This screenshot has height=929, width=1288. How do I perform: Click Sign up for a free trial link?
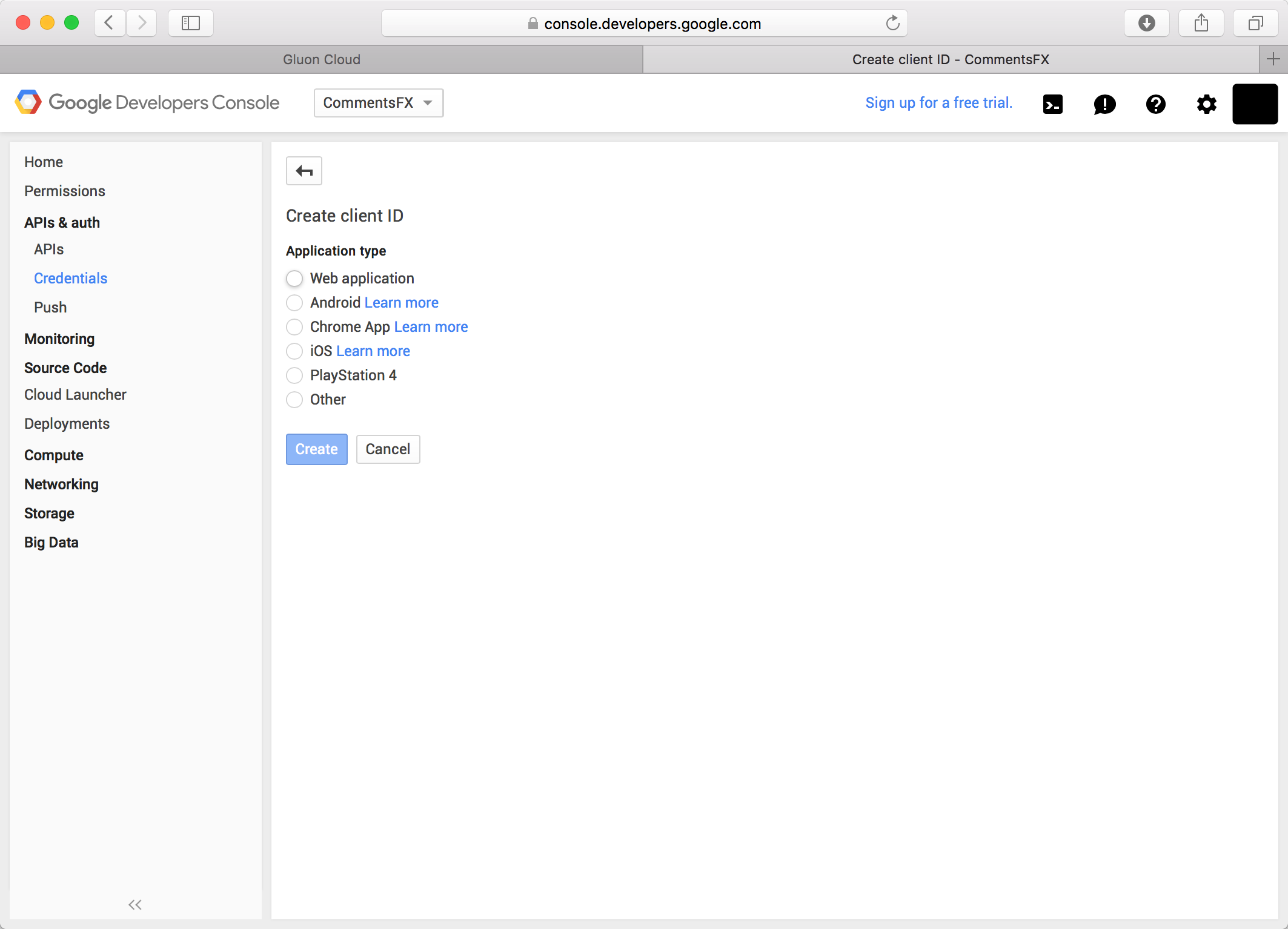[x=938, y=102]
